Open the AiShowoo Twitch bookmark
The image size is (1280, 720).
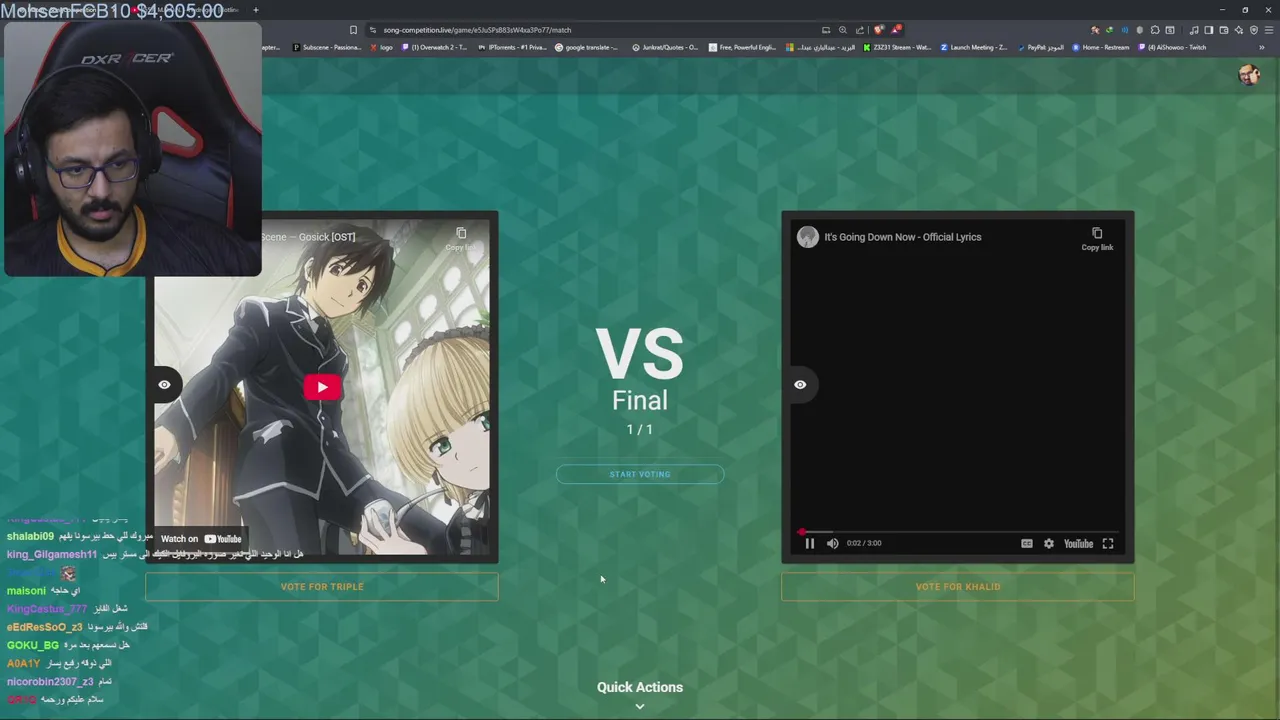coord(1172,47)
